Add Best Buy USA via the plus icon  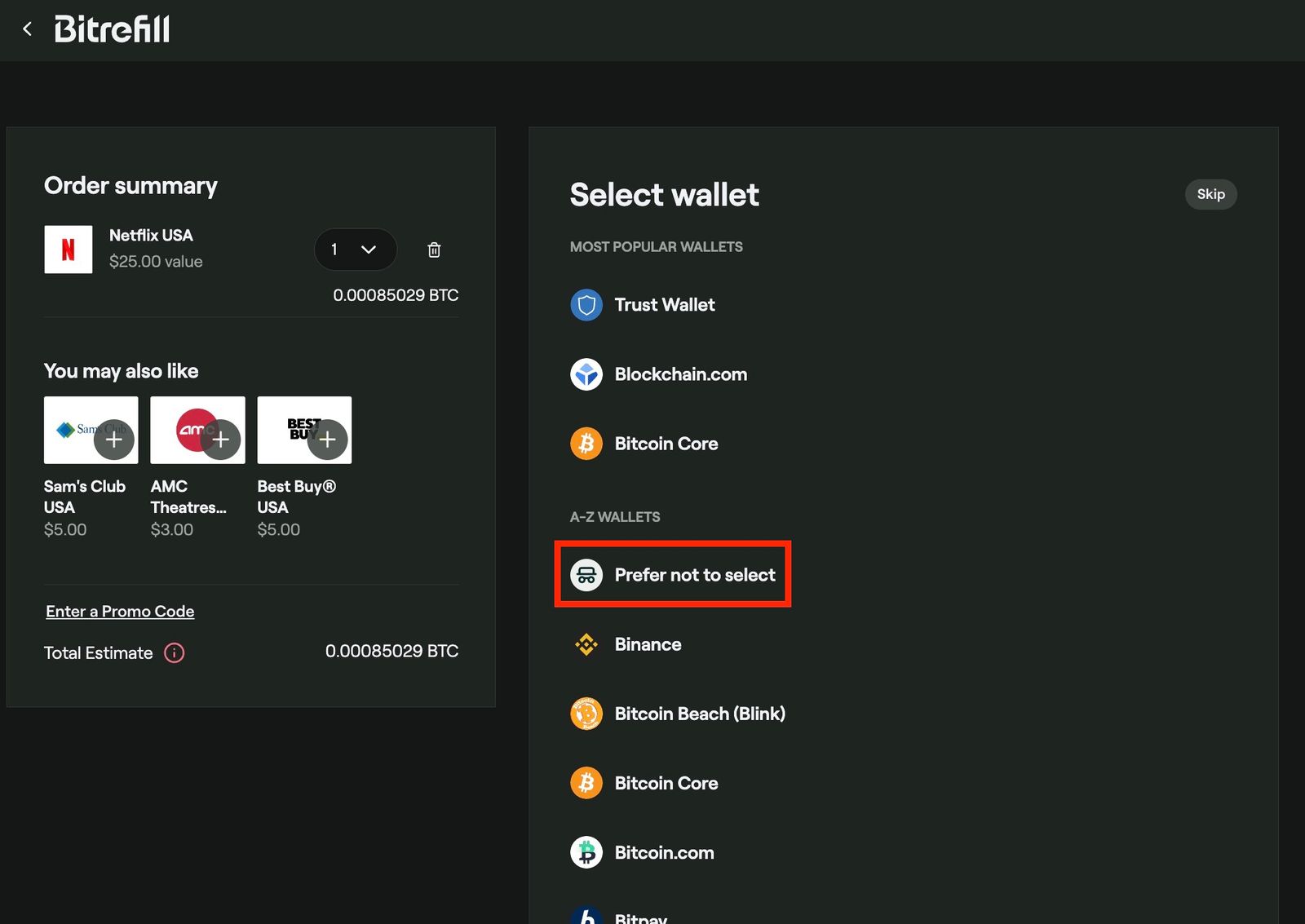click(328, 440)
